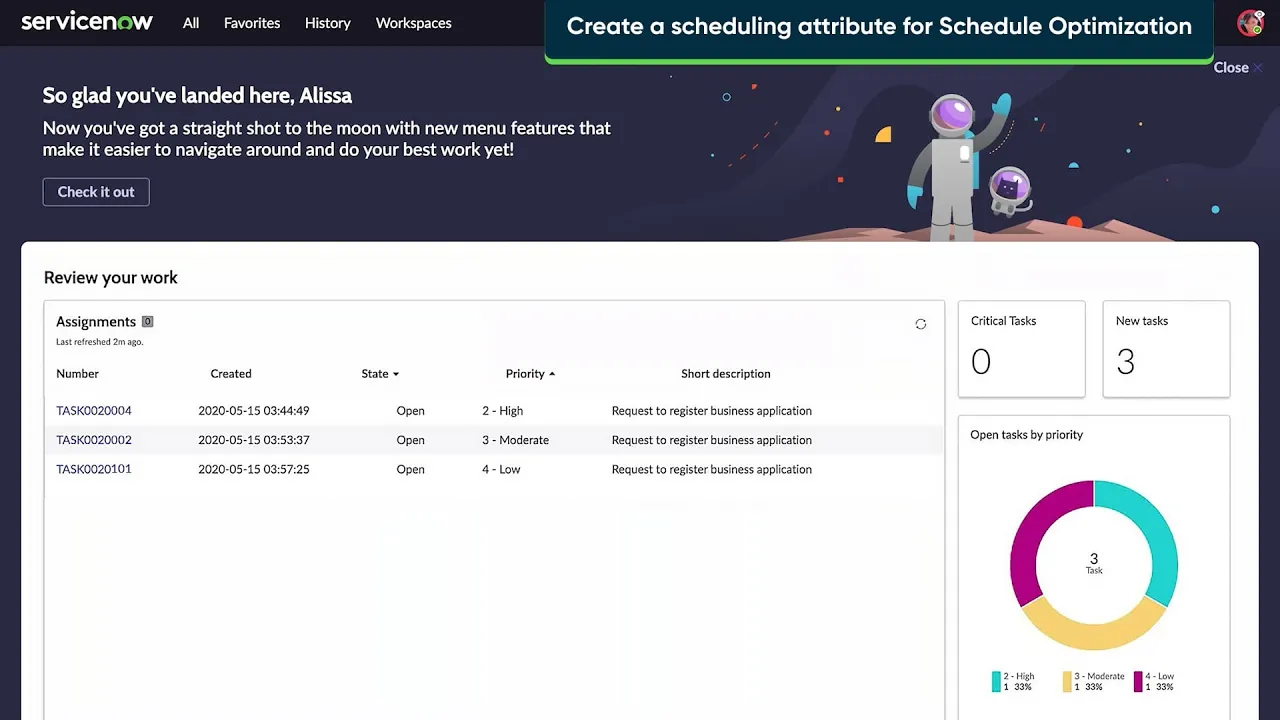Click short description of TASK0020101 row

click(712, 469)
